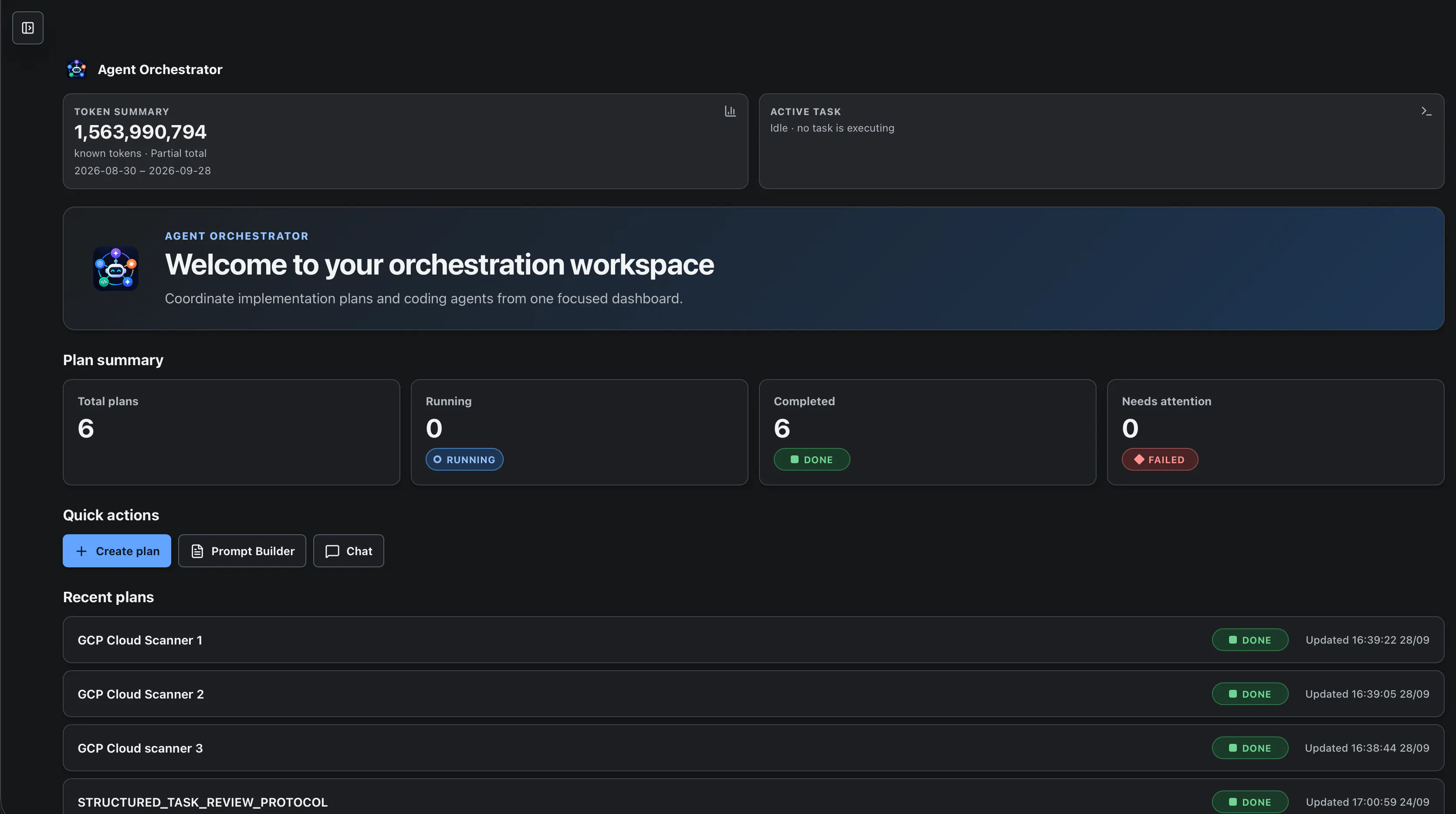Open the GCP Cloud Scanner 2 plan
Image resolution: width=1456 pixels, height=814 pixels.
coord(753,694)
